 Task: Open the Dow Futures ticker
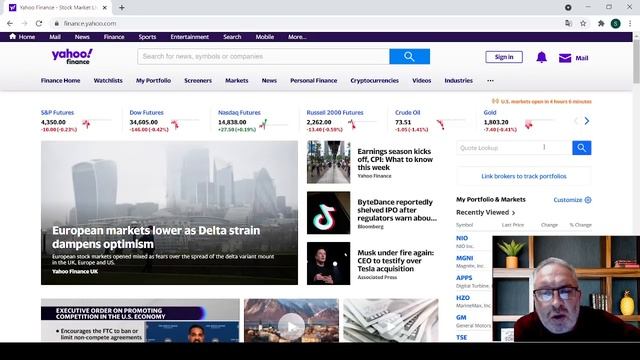(x=146, y=112)
